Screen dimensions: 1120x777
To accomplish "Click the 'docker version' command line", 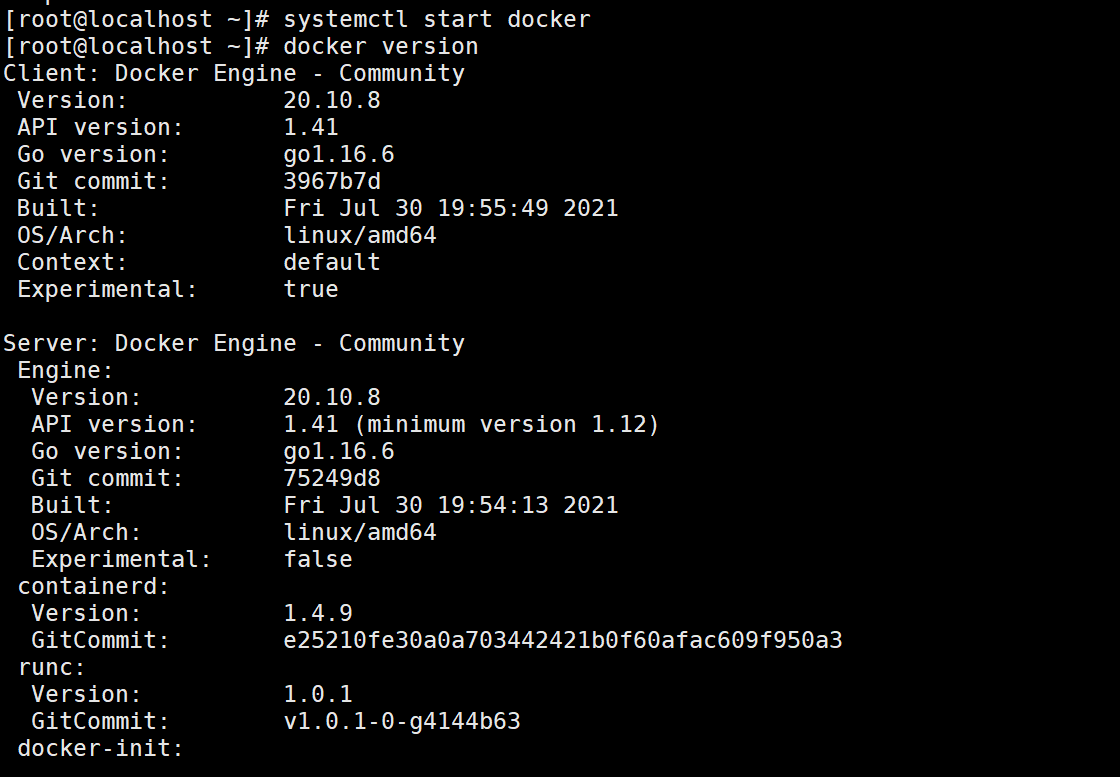I will pos(381,46).
